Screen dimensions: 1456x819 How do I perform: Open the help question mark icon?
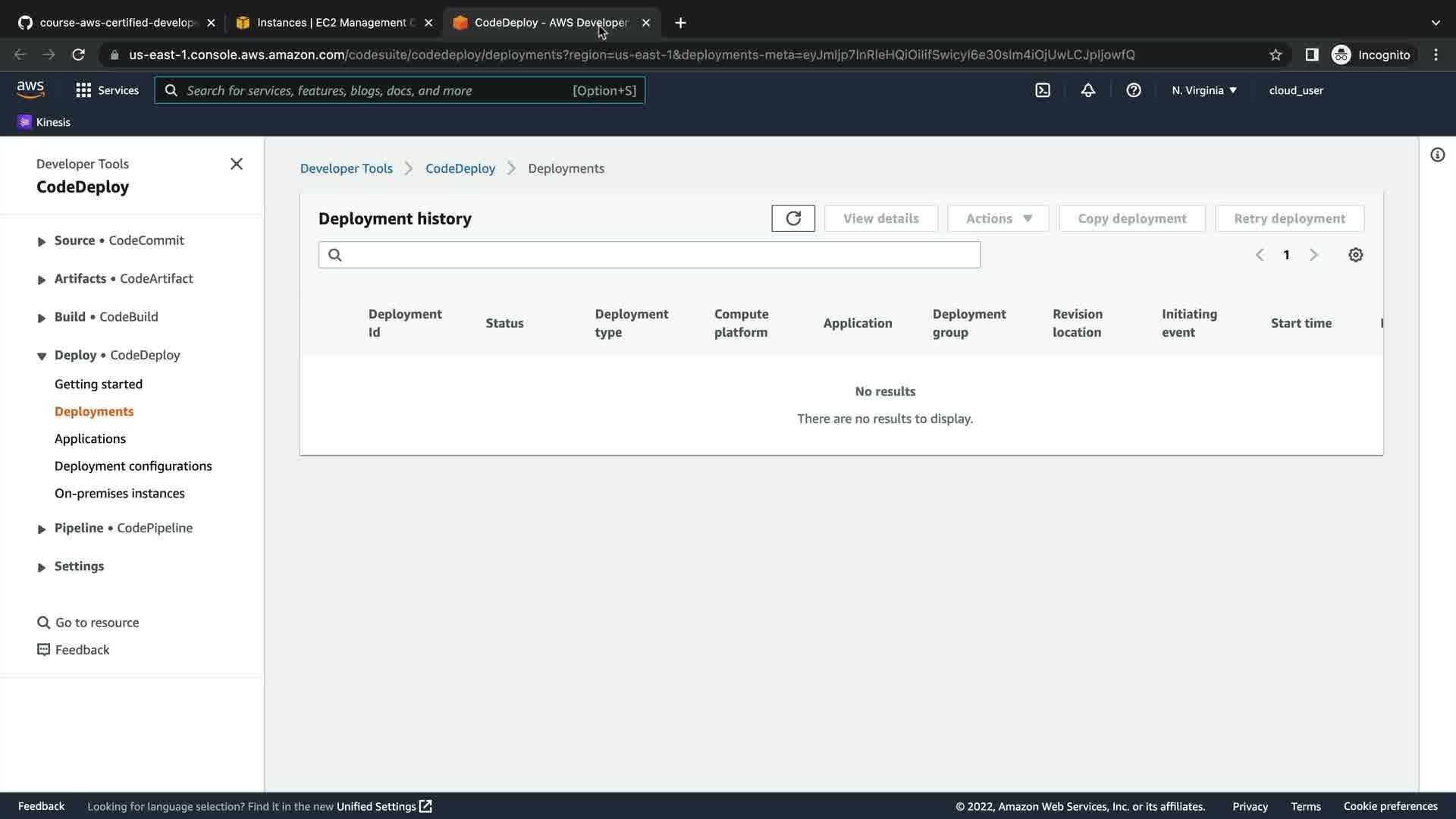click(1134, 90)
